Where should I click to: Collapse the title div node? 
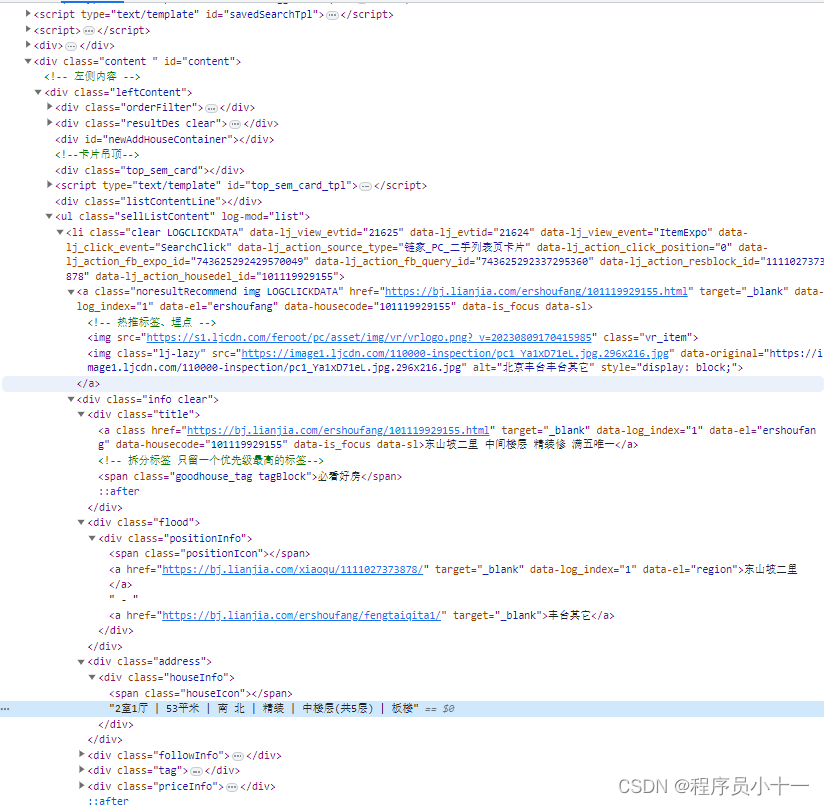point(81,414)
